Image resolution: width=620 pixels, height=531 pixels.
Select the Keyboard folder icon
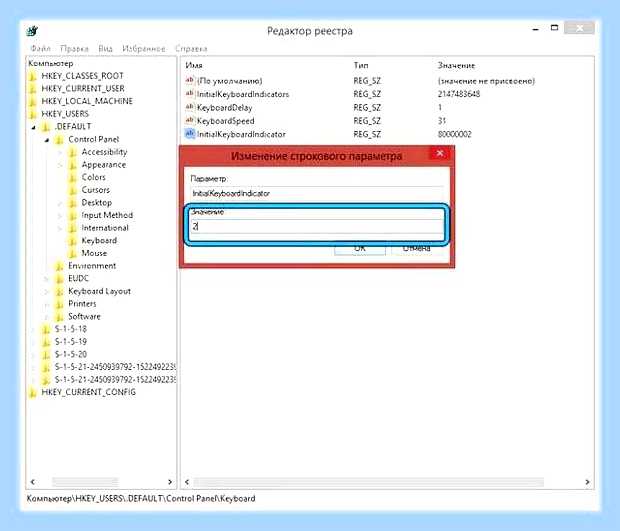(73, 240)
